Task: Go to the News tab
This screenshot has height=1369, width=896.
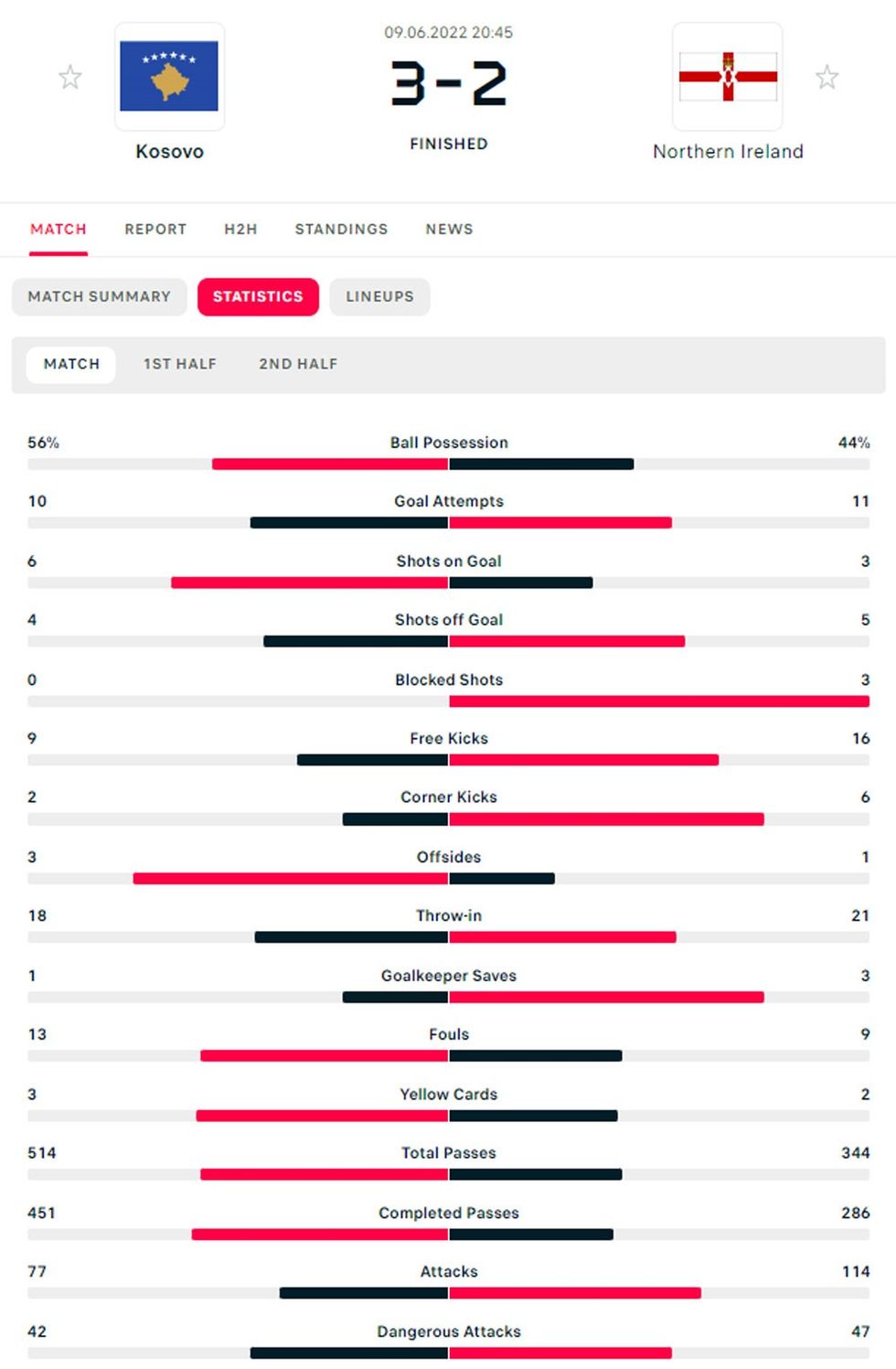Action: [x=449, y=230]
